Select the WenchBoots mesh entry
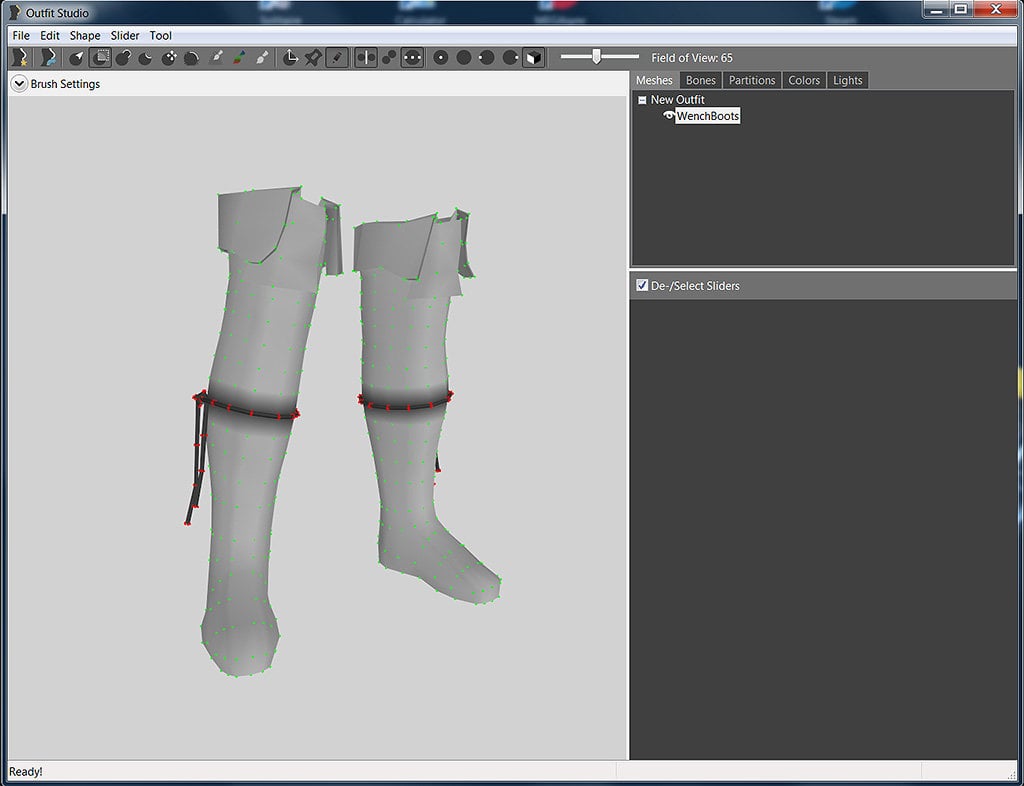Viewport: 1024px width, 786px height. (707, 116)
